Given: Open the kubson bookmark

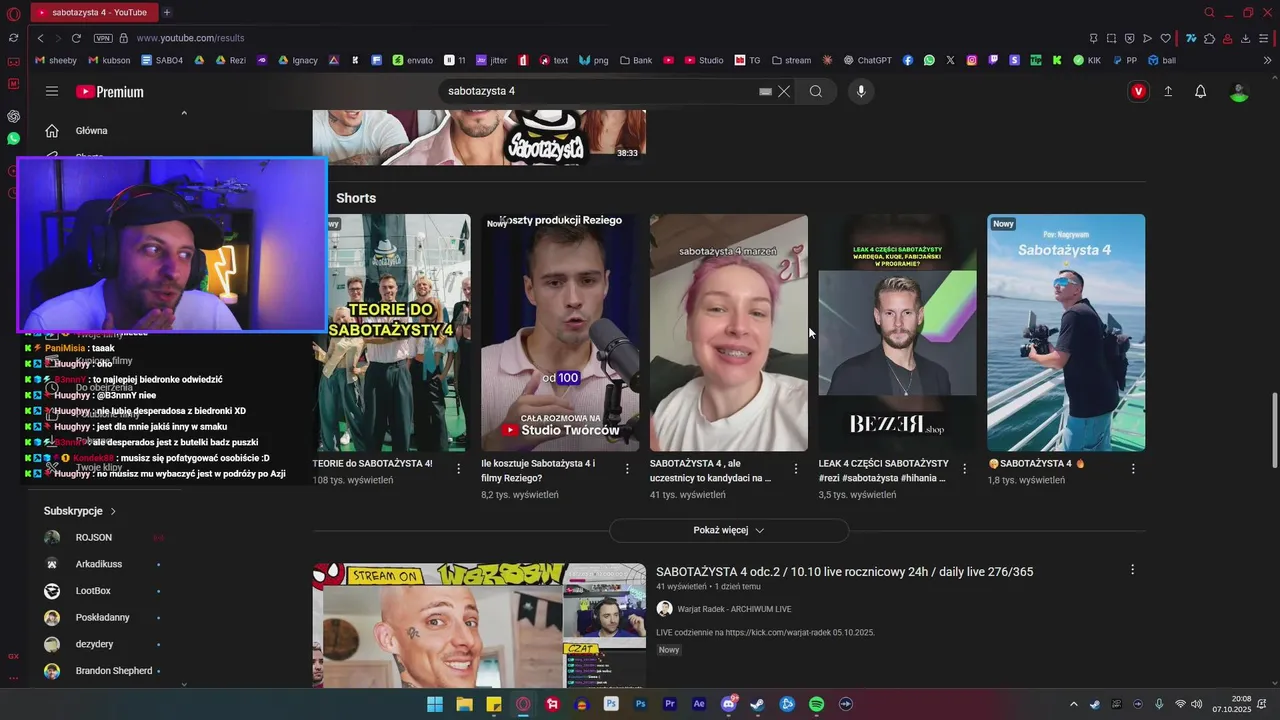Looking at the screenshot, I should [x=109, y=60].
